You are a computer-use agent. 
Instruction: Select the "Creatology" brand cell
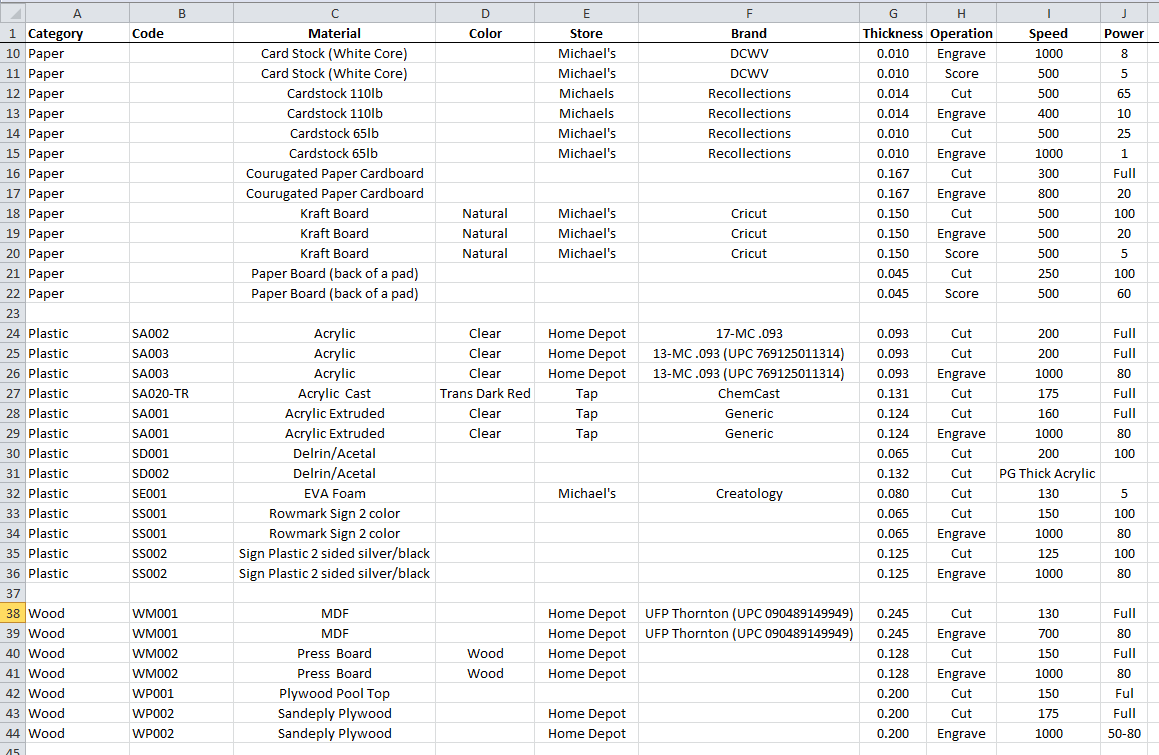coord(749,494)
